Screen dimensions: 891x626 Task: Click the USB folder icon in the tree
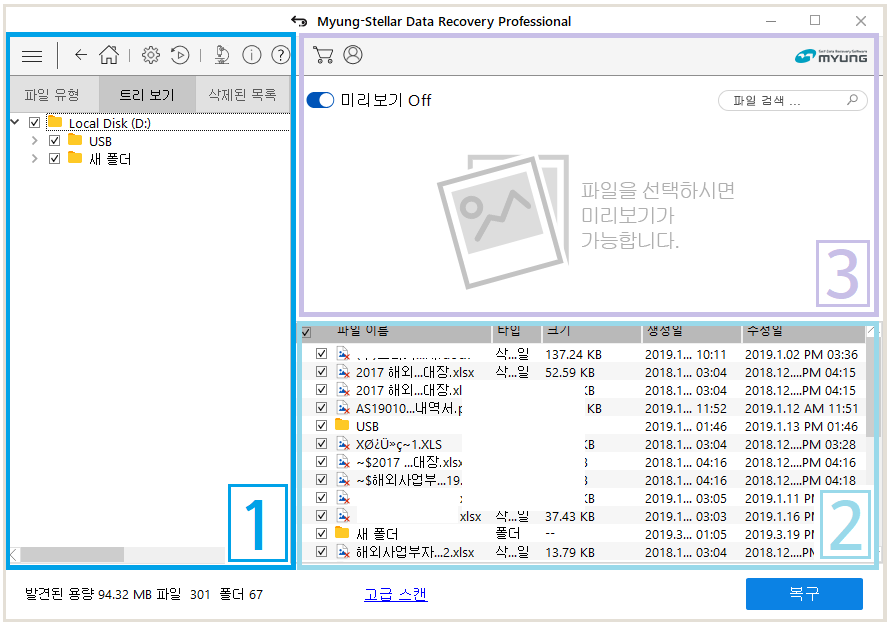[75, 140]
